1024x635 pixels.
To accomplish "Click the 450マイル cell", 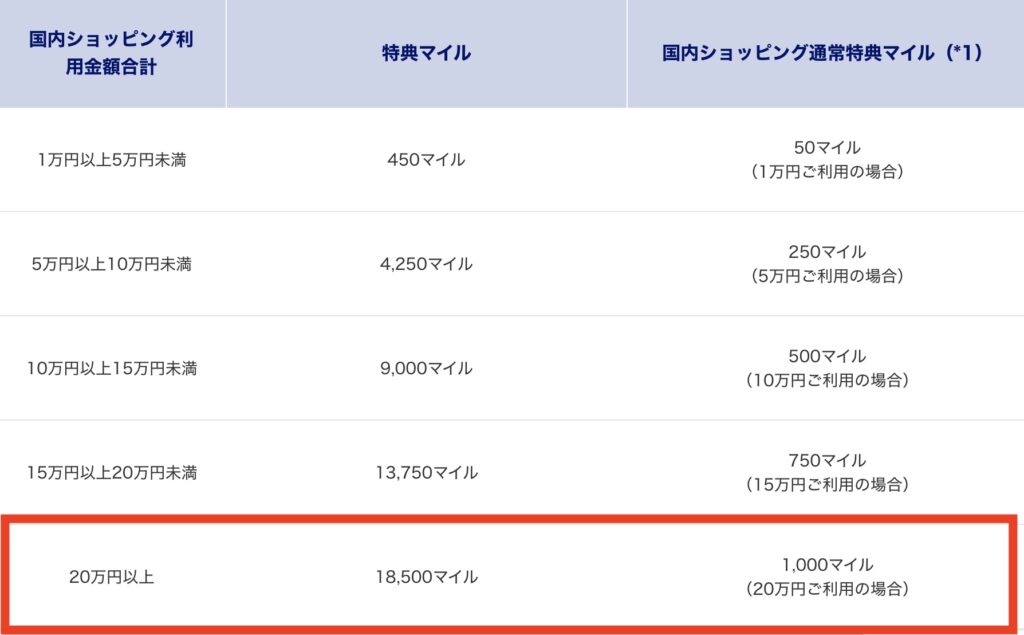I will coord(426,160).
